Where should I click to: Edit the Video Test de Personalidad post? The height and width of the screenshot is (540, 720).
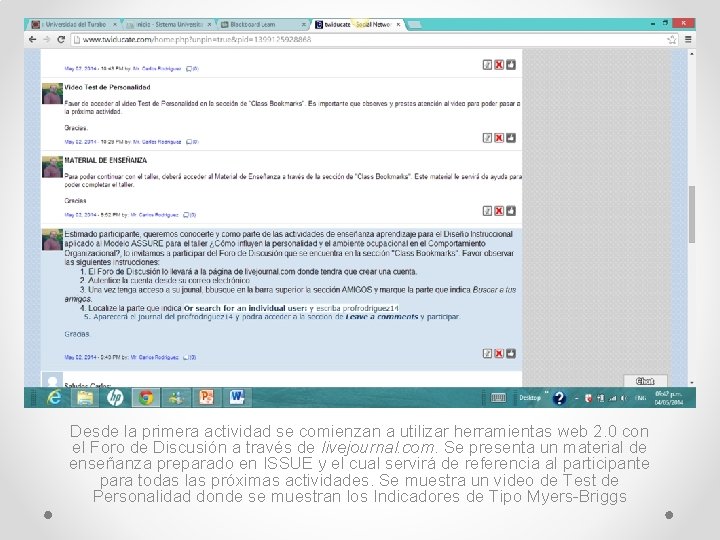pos(487,138)
